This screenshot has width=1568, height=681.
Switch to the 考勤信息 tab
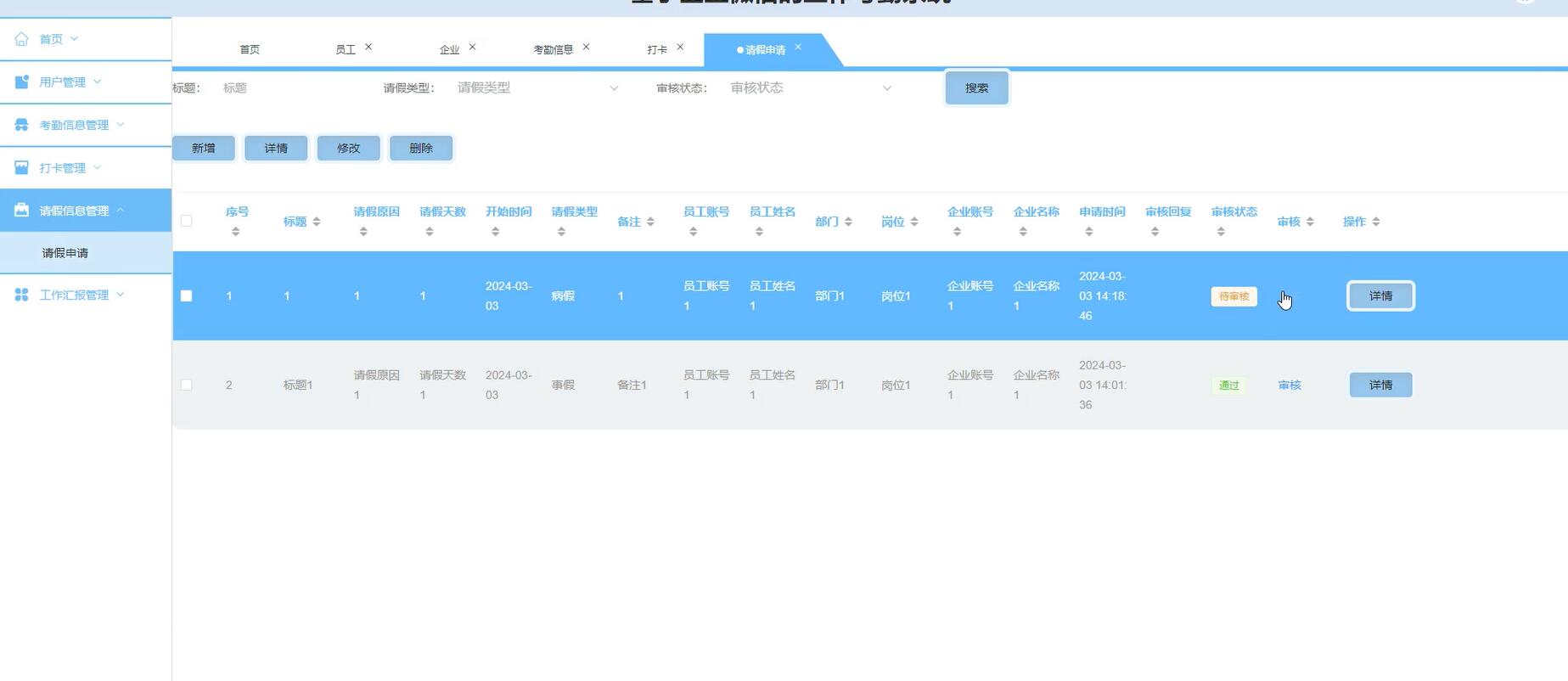point(553,49)
